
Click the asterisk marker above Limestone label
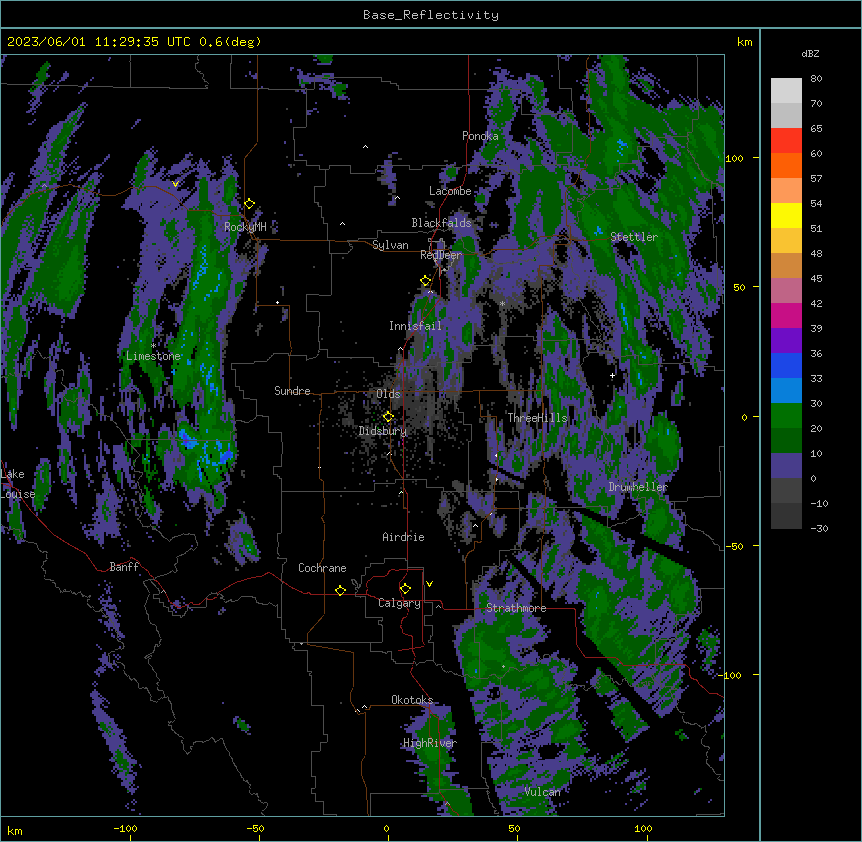click(153, 346)
